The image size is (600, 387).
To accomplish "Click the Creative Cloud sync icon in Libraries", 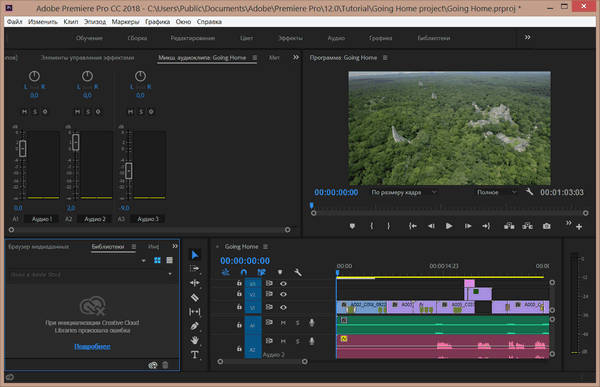I will click(153, 365).
